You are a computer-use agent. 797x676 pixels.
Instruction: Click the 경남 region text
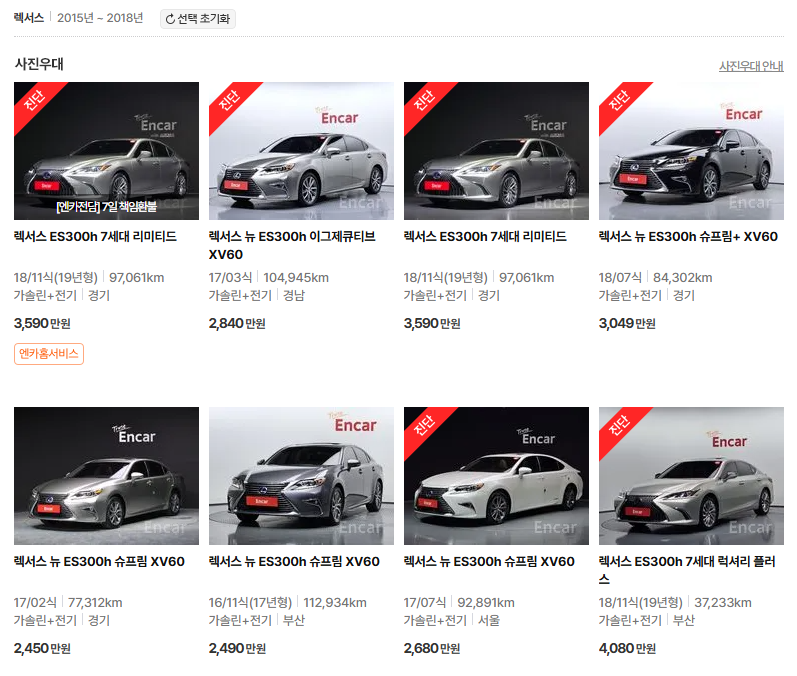(x=294, y=295)
